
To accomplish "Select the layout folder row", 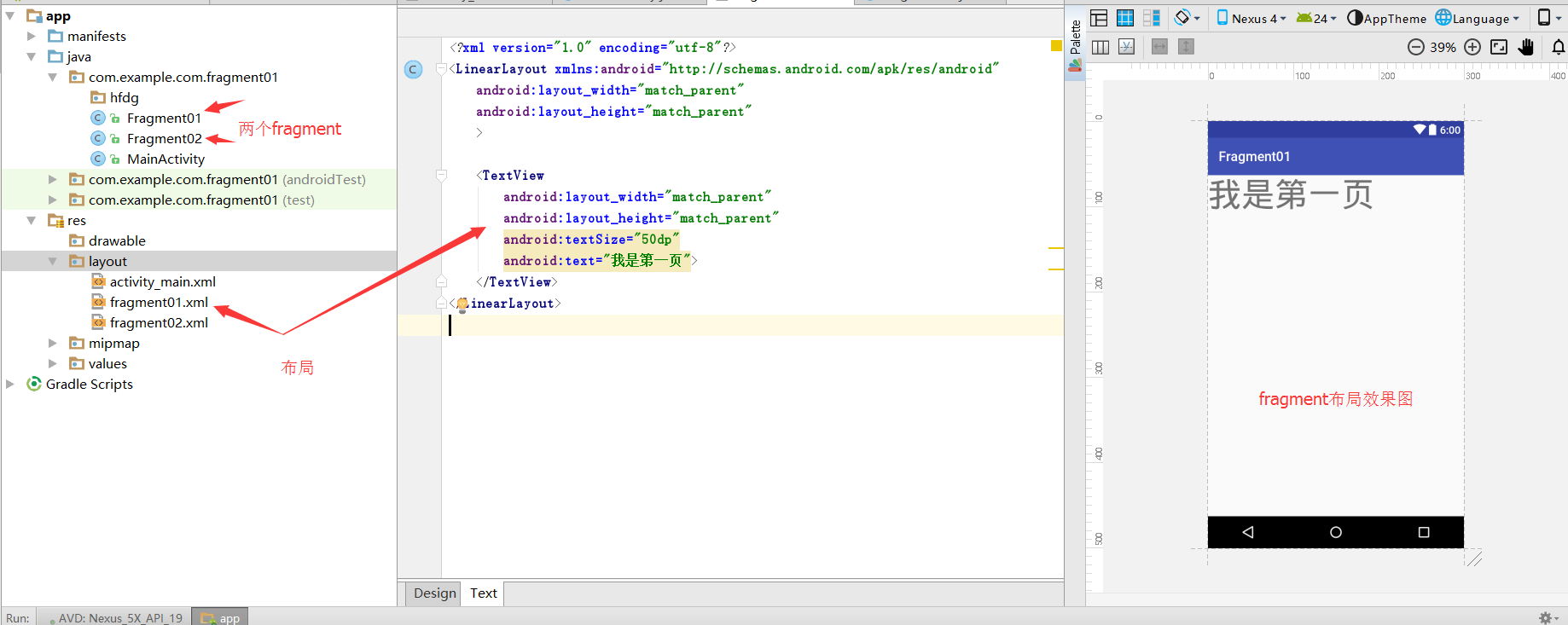I will (199, 261).
